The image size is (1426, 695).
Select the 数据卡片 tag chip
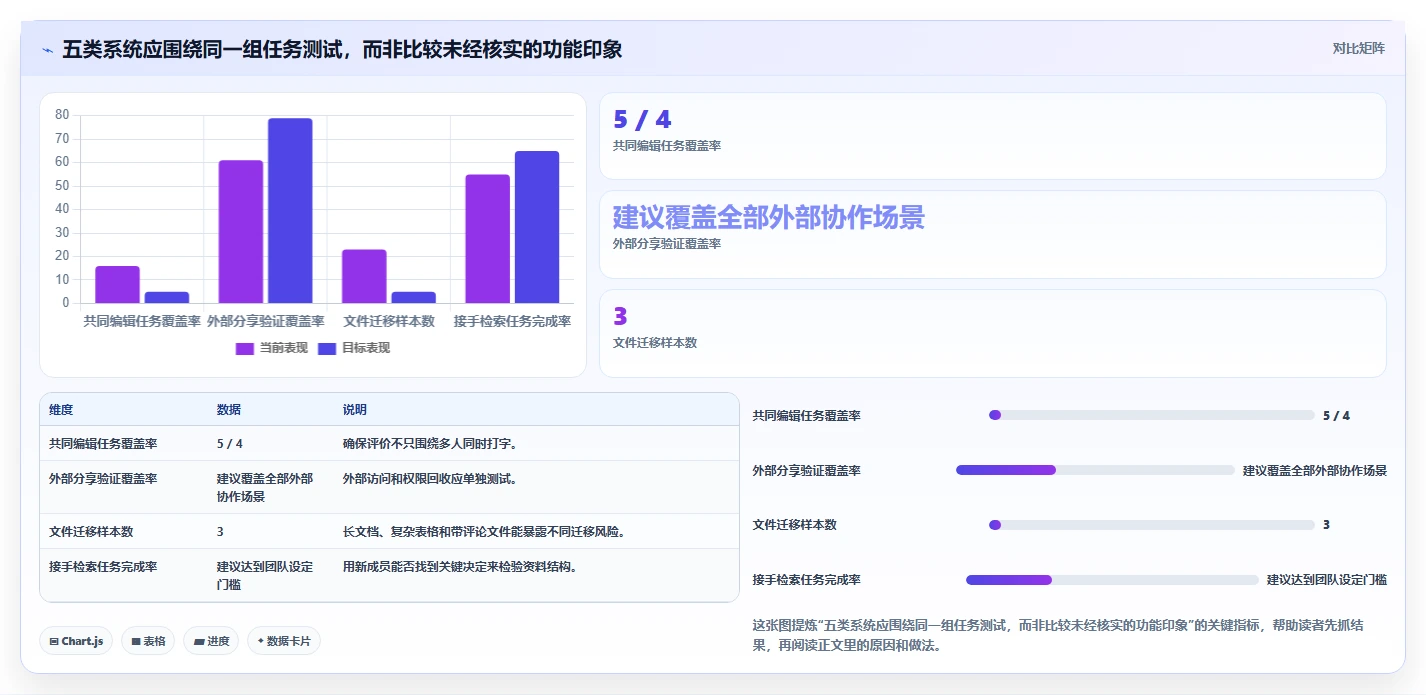(x=284, y=641)
